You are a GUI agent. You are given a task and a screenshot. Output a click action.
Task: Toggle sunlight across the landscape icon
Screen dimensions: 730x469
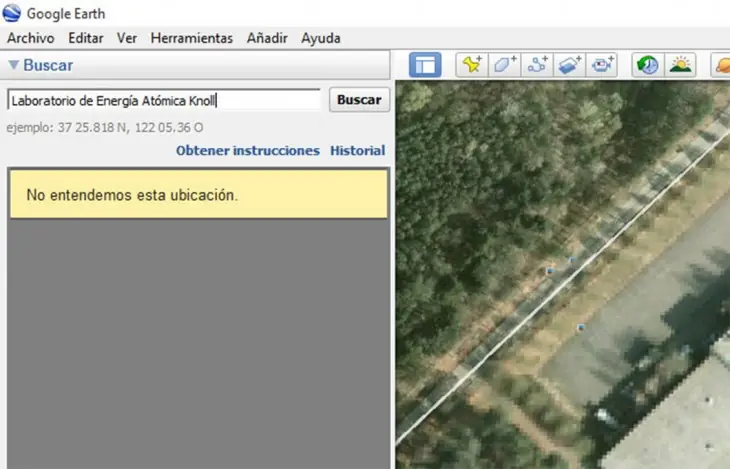pos(680,65)
